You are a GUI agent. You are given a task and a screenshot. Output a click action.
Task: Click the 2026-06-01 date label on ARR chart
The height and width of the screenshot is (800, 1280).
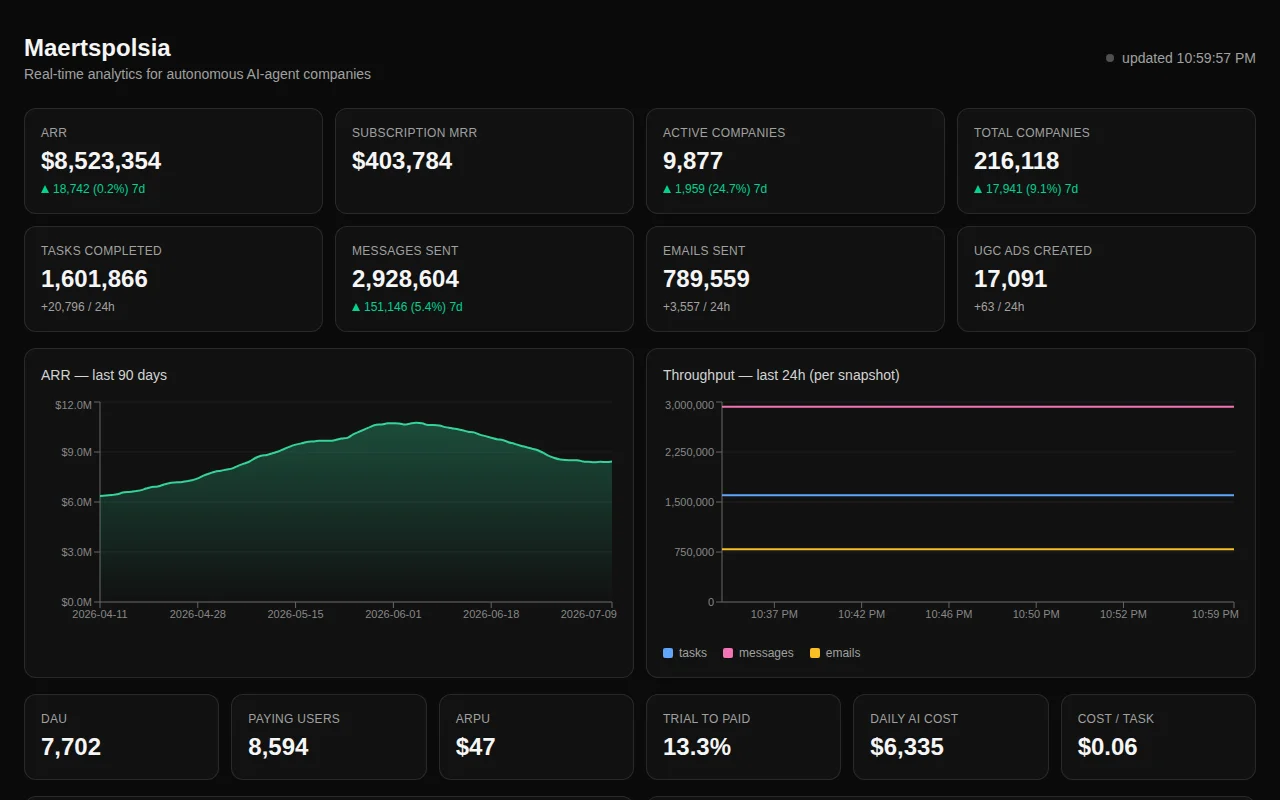coord(393,614)
